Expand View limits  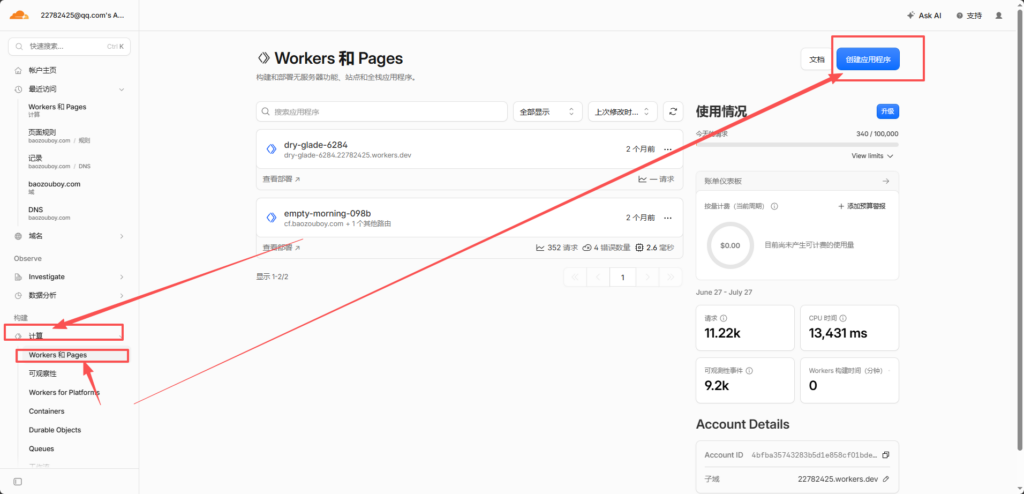[872, 156]
